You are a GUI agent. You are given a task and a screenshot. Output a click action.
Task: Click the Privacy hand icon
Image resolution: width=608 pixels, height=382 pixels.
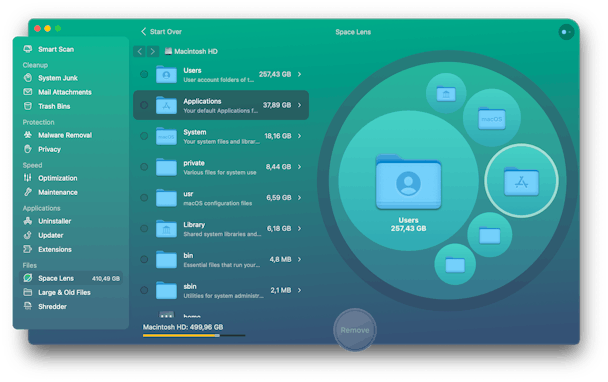(x=28, y=149)
